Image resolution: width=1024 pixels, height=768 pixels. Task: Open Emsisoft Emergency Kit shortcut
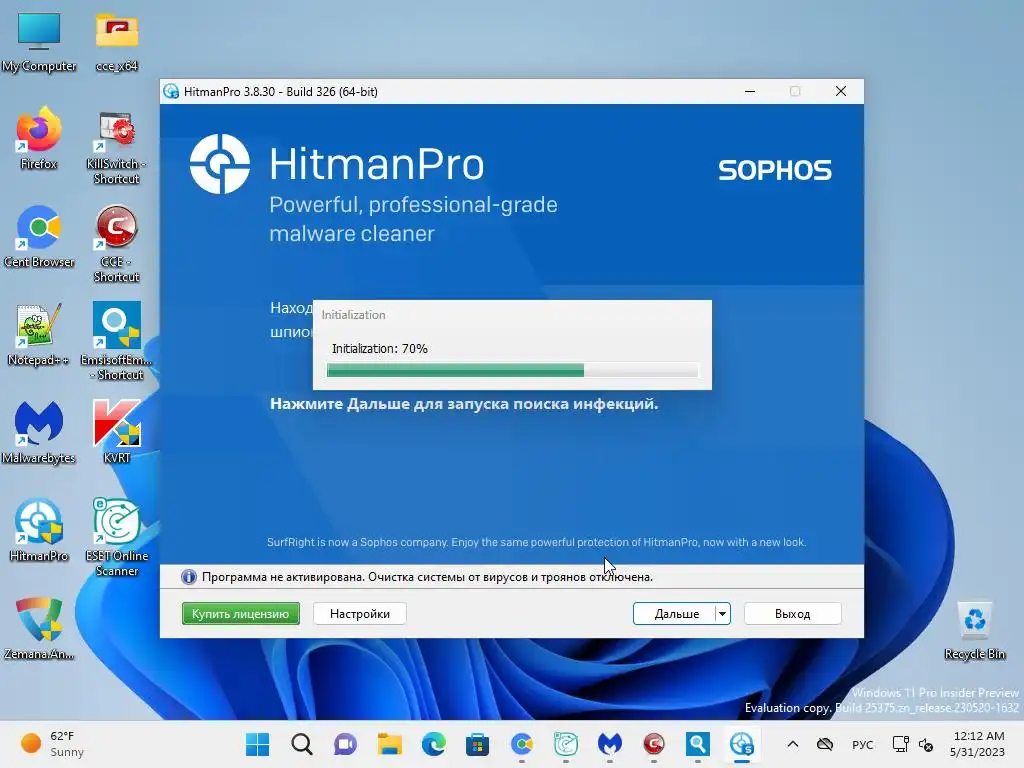click(116, 341)
